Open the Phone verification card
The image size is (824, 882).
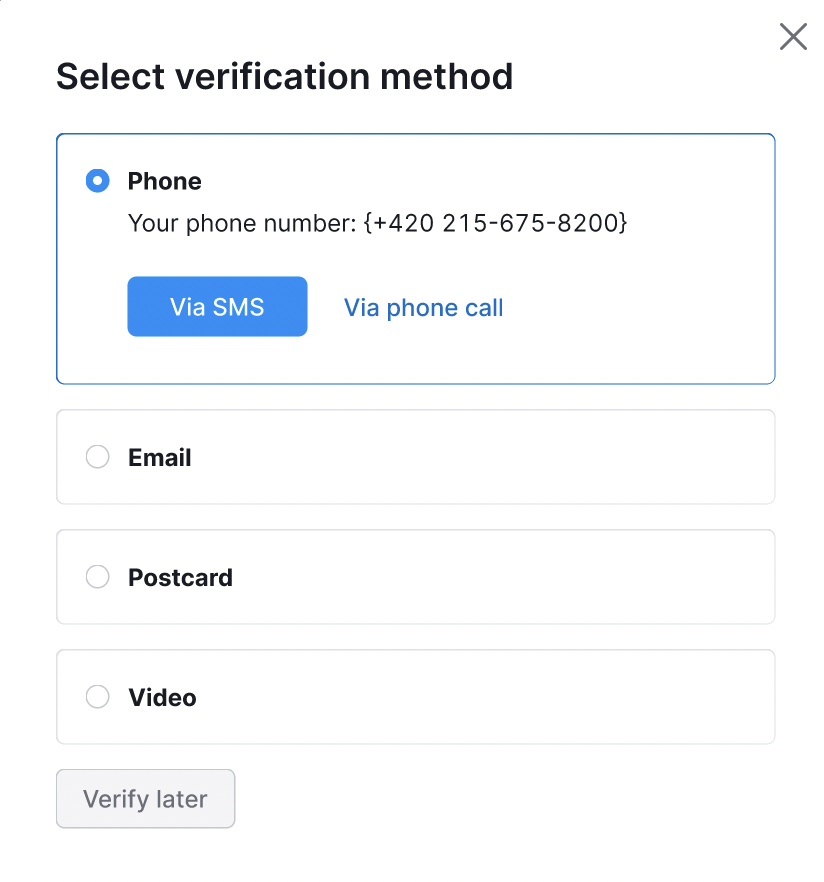pos(416,258)
